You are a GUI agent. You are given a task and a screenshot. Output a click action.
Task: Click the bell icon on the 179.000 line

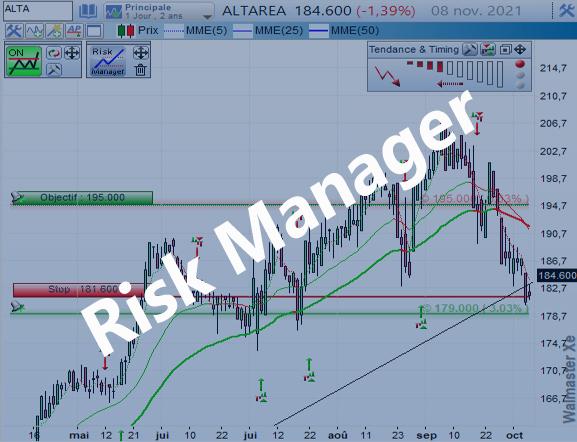[17, 306]
